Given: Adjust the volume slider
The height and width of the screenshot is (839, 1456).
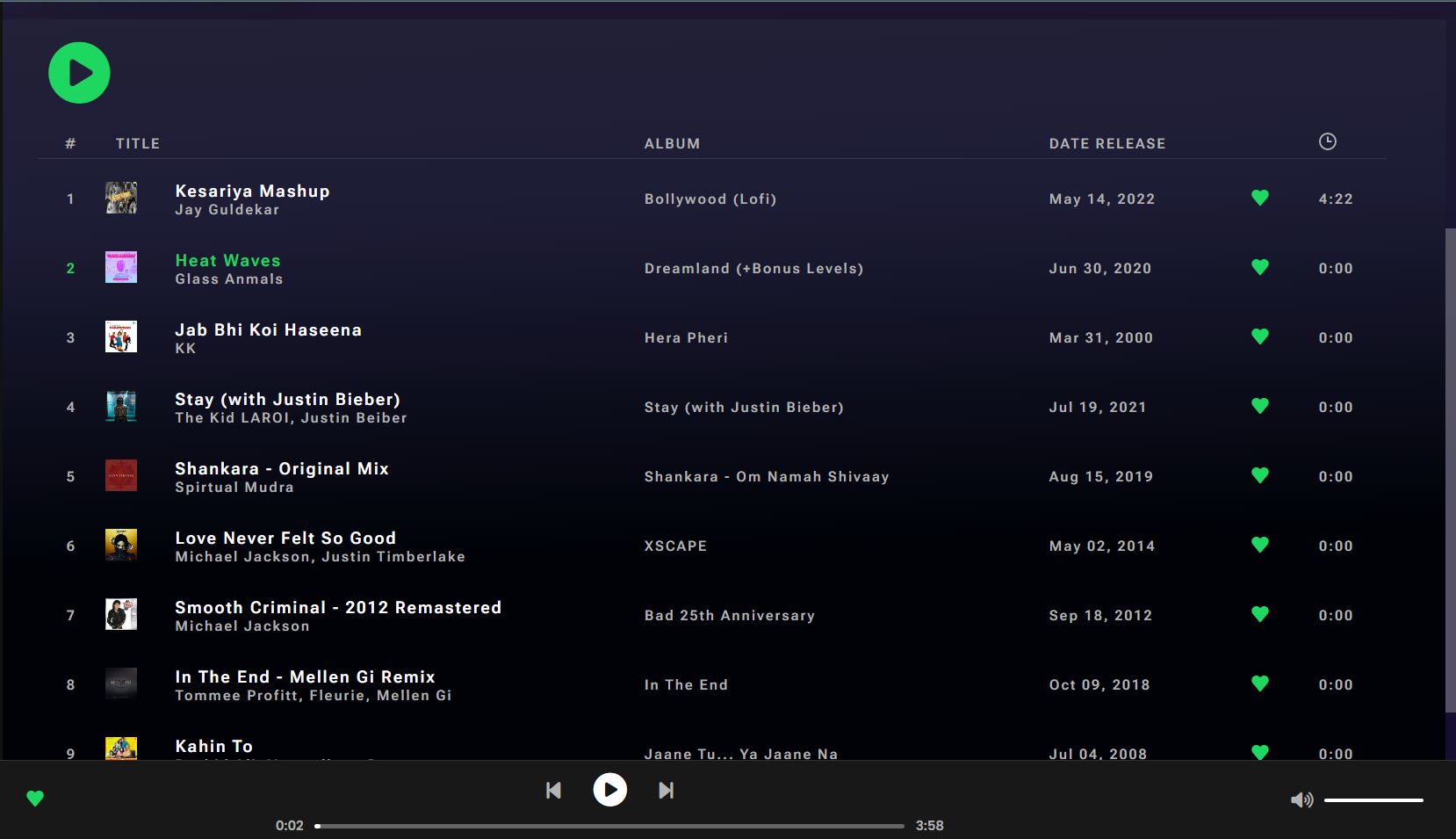Looking at the screenshot, I should (x=1373, y=800).
